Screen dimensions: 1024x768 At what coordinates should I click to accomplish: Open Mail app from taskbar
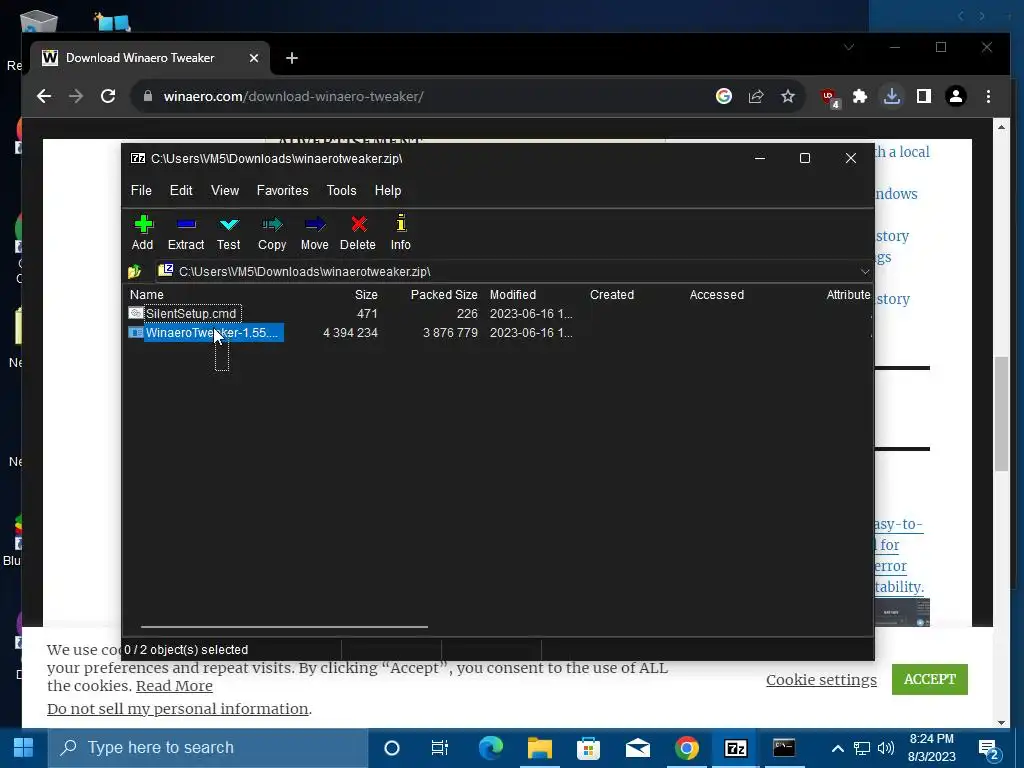(637, 748)
